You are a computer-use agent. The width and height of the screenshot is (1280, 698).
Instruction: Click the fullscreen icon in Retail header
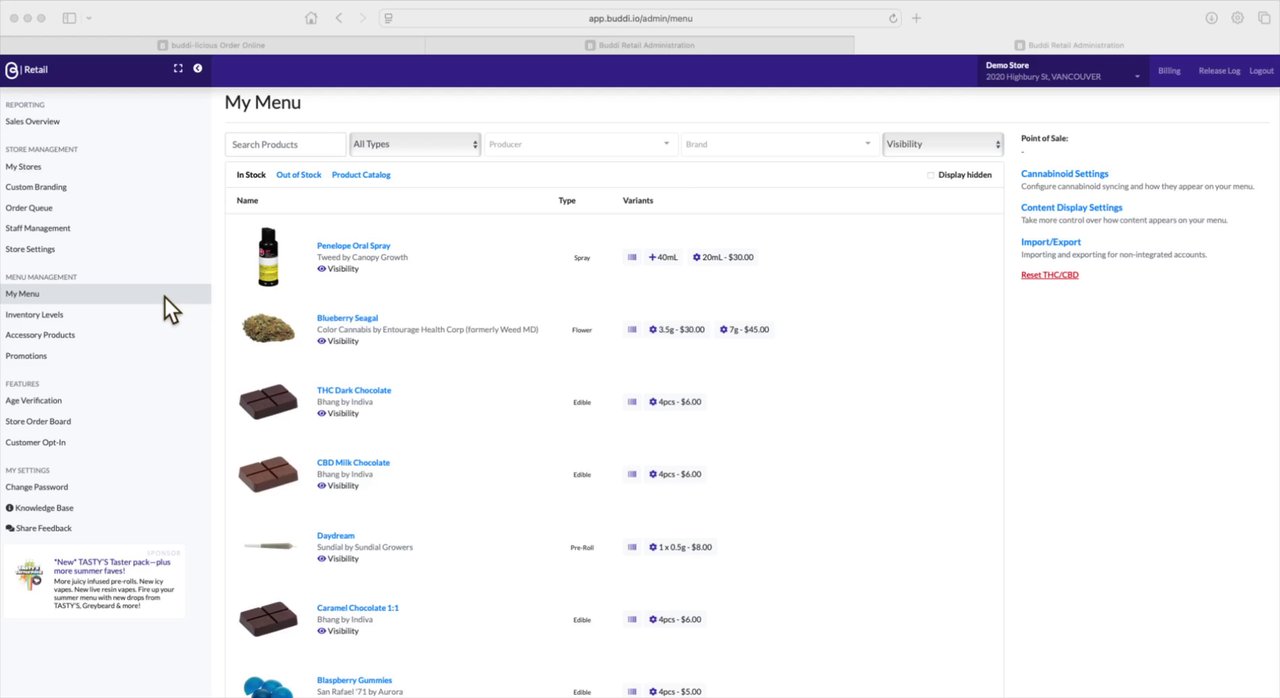(x=178, y=68)
